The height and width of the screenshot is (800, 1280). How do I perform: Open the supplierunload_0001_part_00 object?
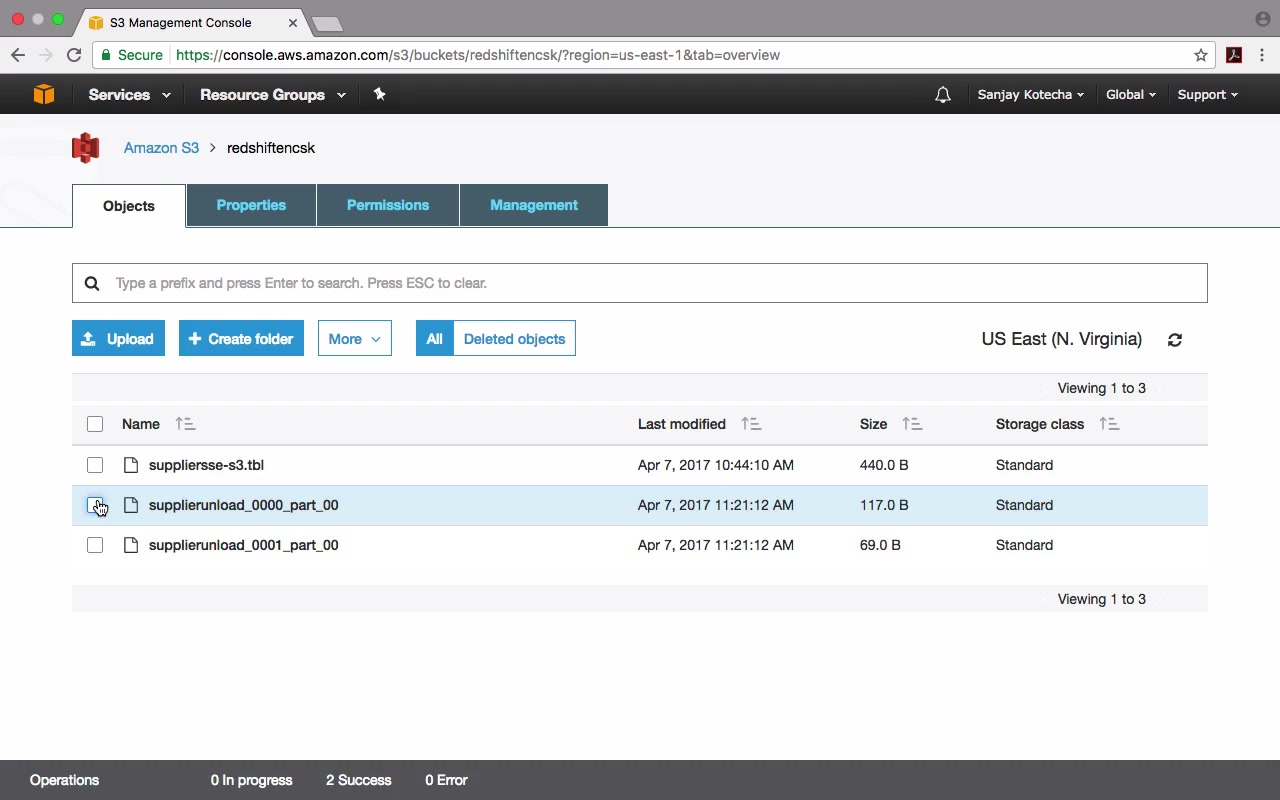[x=243, y=545]
